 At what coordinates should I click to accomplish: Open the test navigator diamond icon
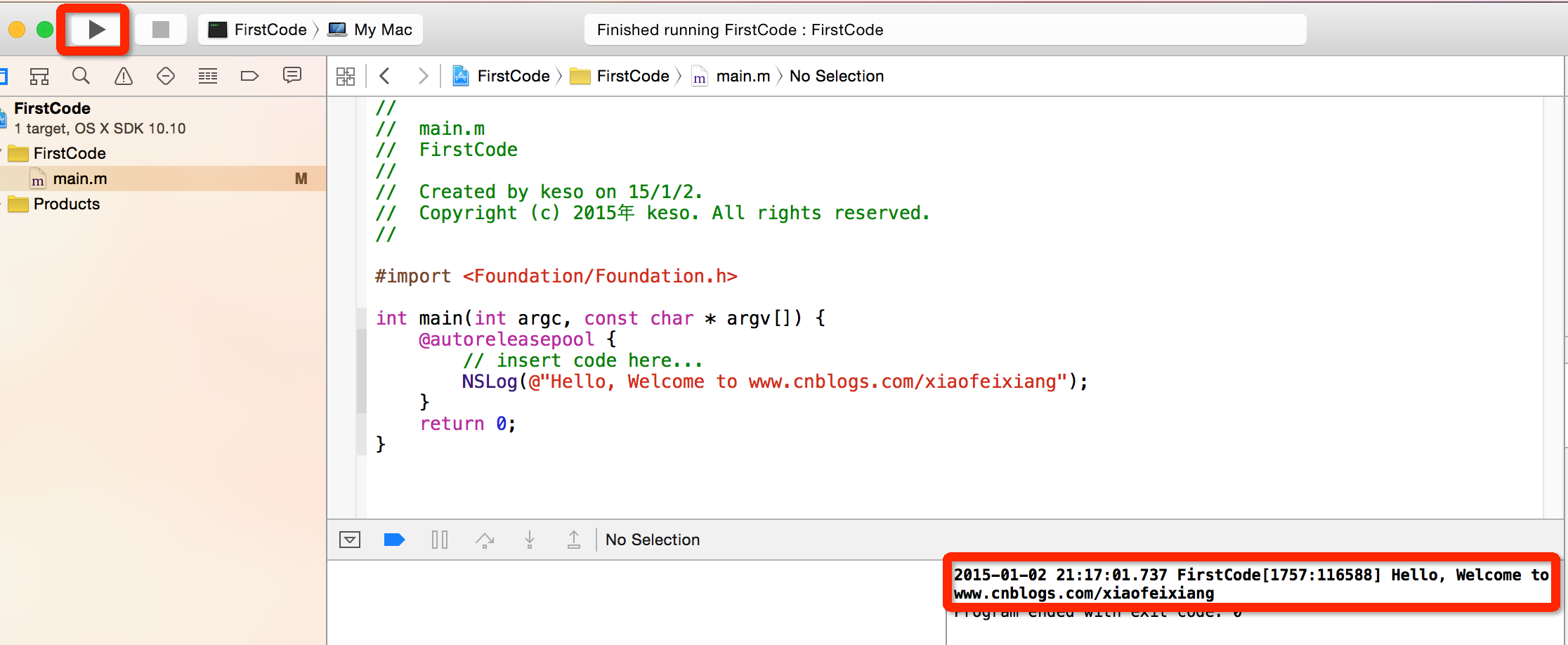point(166,76)
